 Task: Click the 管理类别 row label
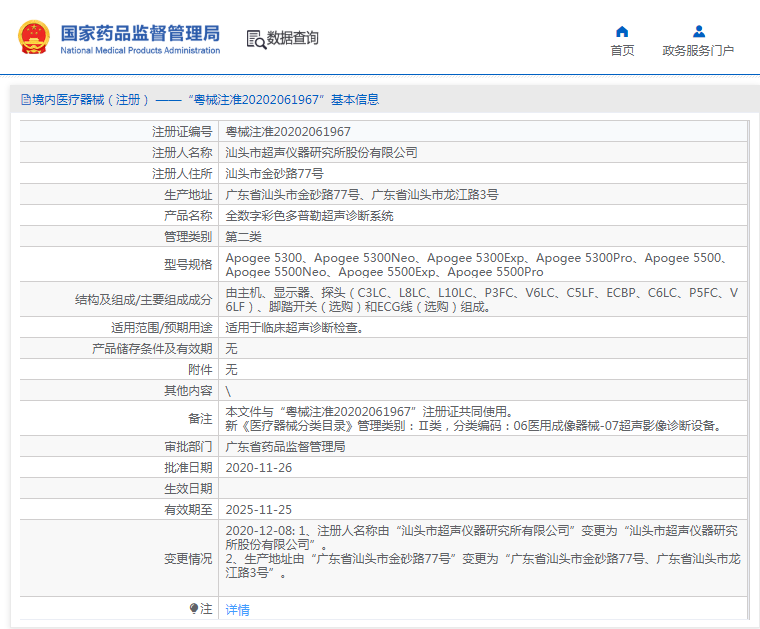click(x=188, y=237)
